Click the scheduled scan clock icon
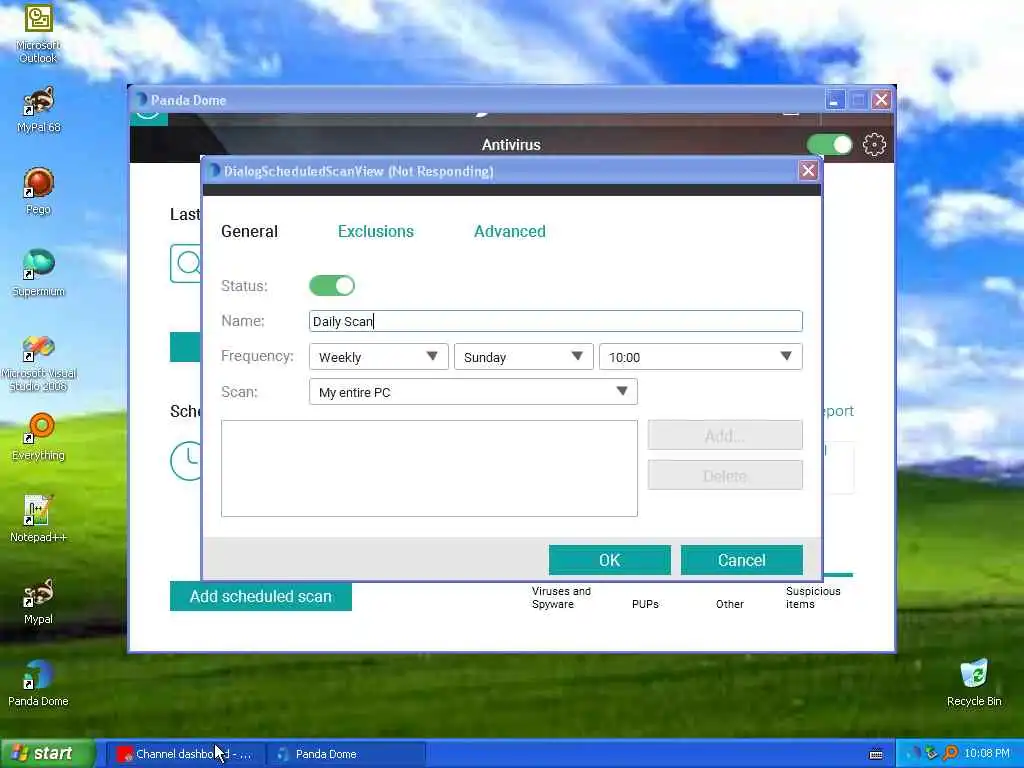1024x768 pixels. [187, 460]
